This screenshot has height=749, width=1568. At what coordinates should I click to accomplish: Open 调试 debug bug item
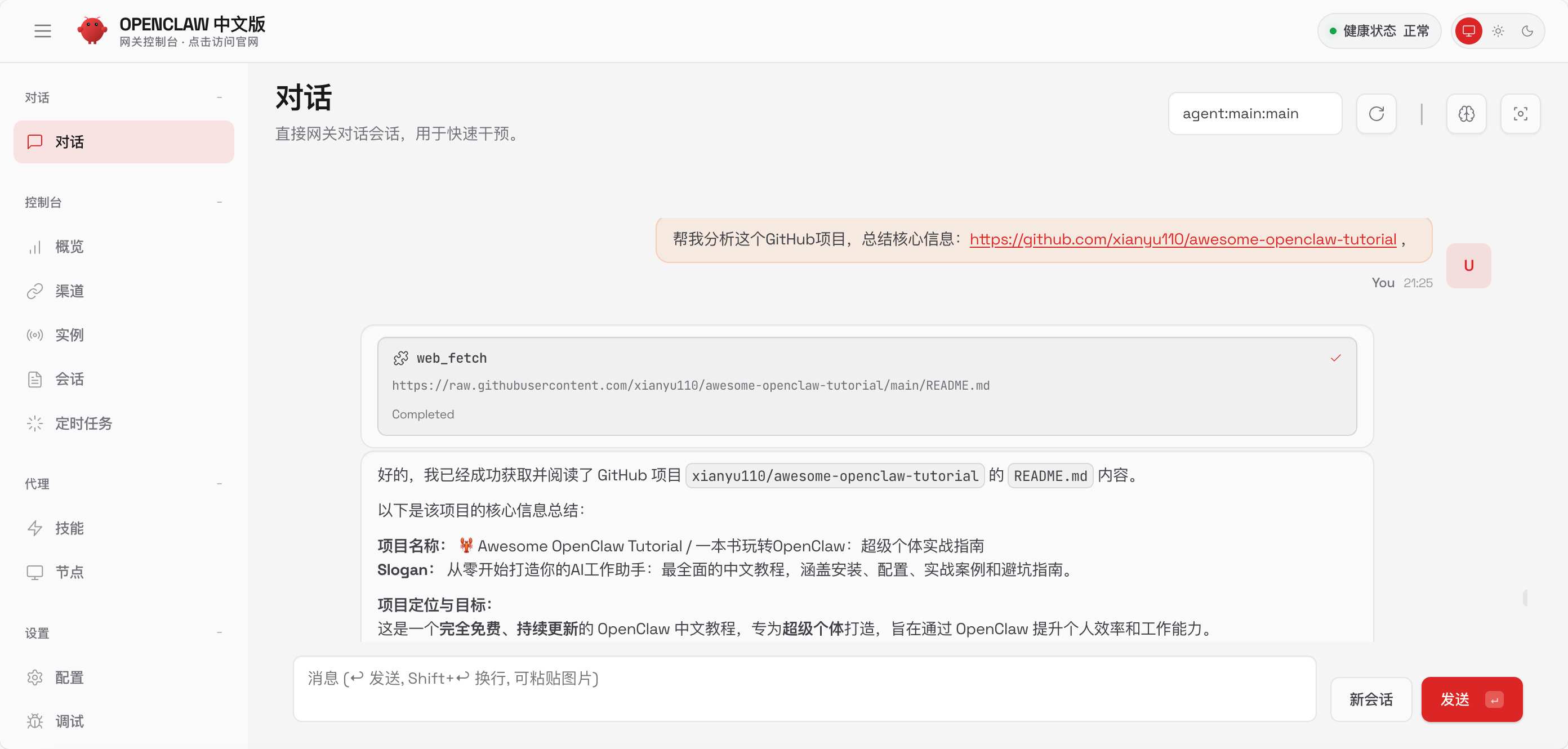[69, 721]
